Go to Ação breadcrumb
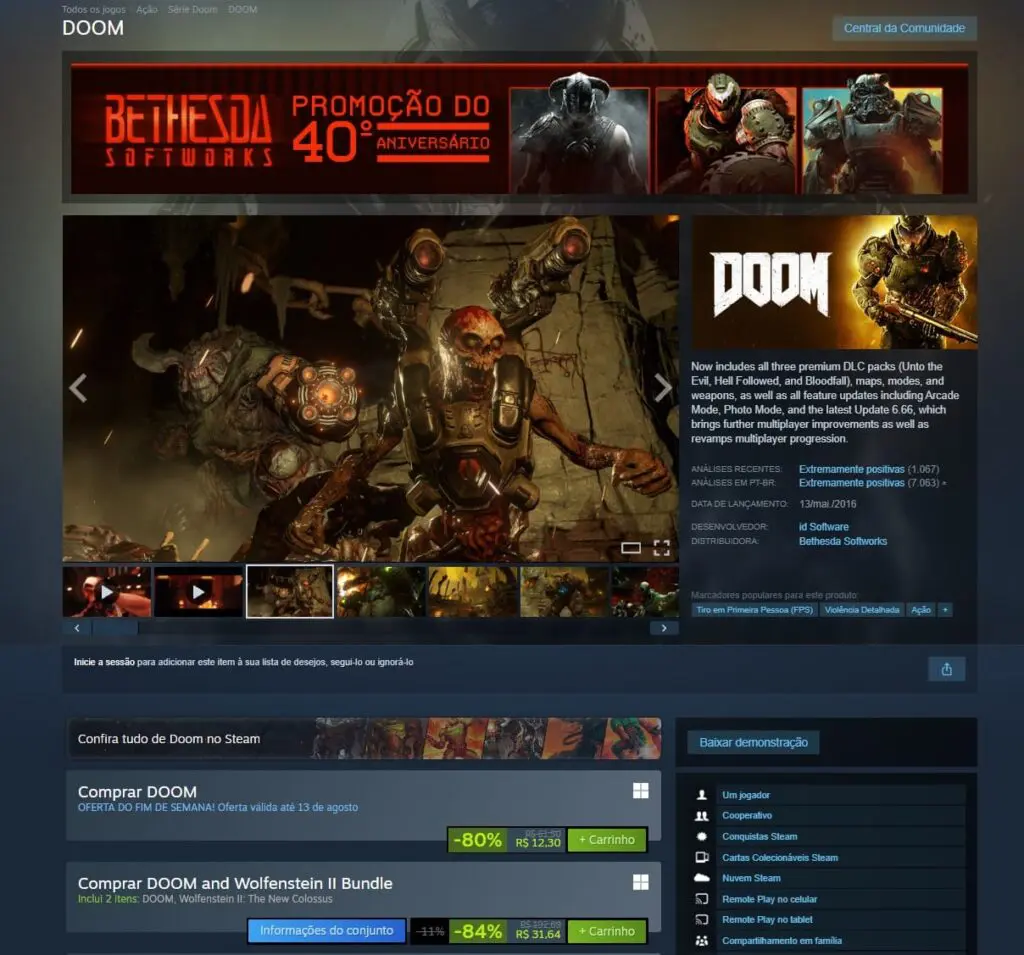The height and width of the screenshot is (955, 1024). (147, 9)
